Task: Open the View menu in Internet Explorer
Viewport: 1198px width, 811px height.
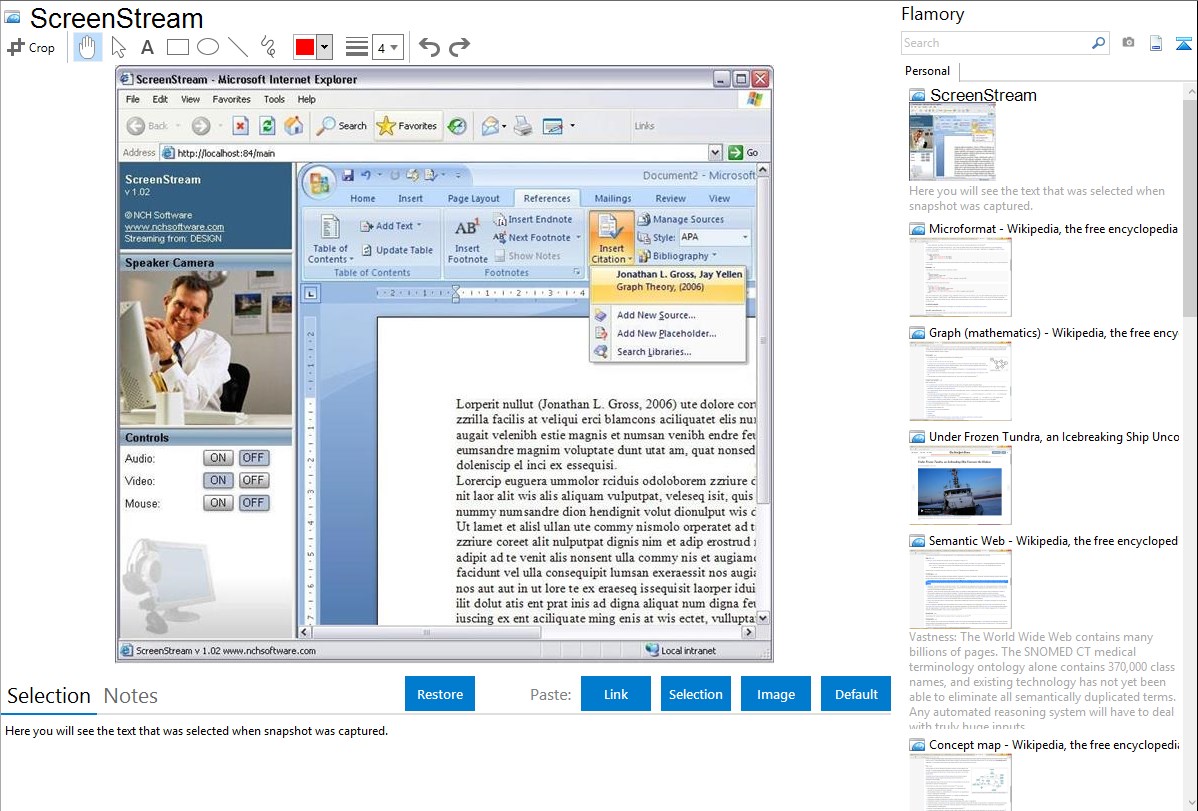Action: click(190, 99)
